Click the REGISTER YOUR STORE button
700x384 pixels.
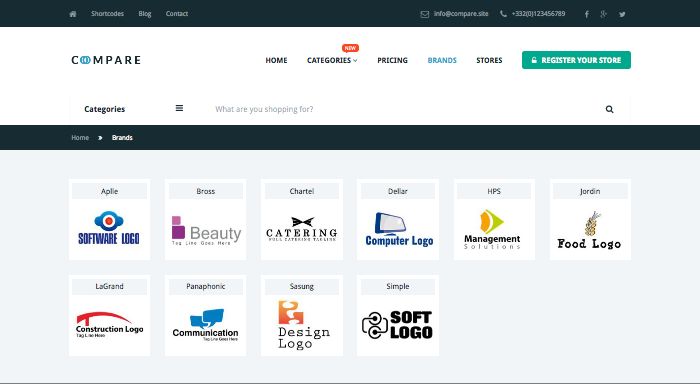coord(576,60)
